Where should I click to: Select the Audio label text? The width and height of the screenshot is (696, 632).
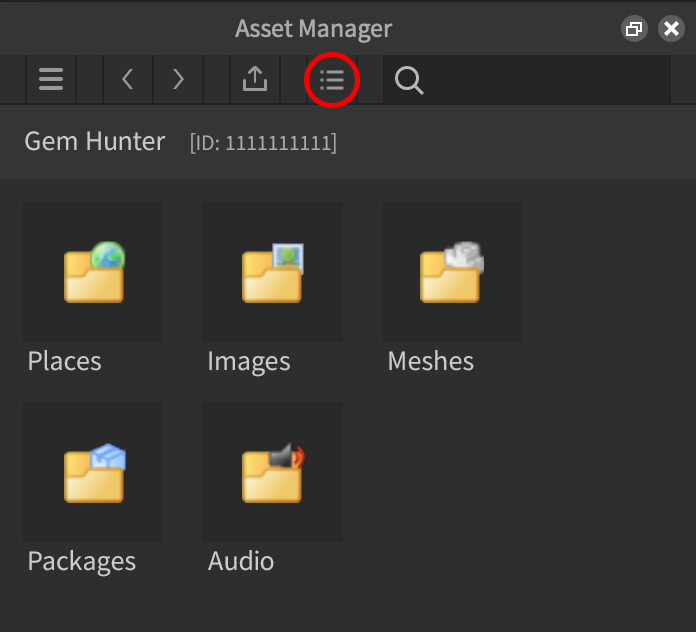[x=241, y=561]
